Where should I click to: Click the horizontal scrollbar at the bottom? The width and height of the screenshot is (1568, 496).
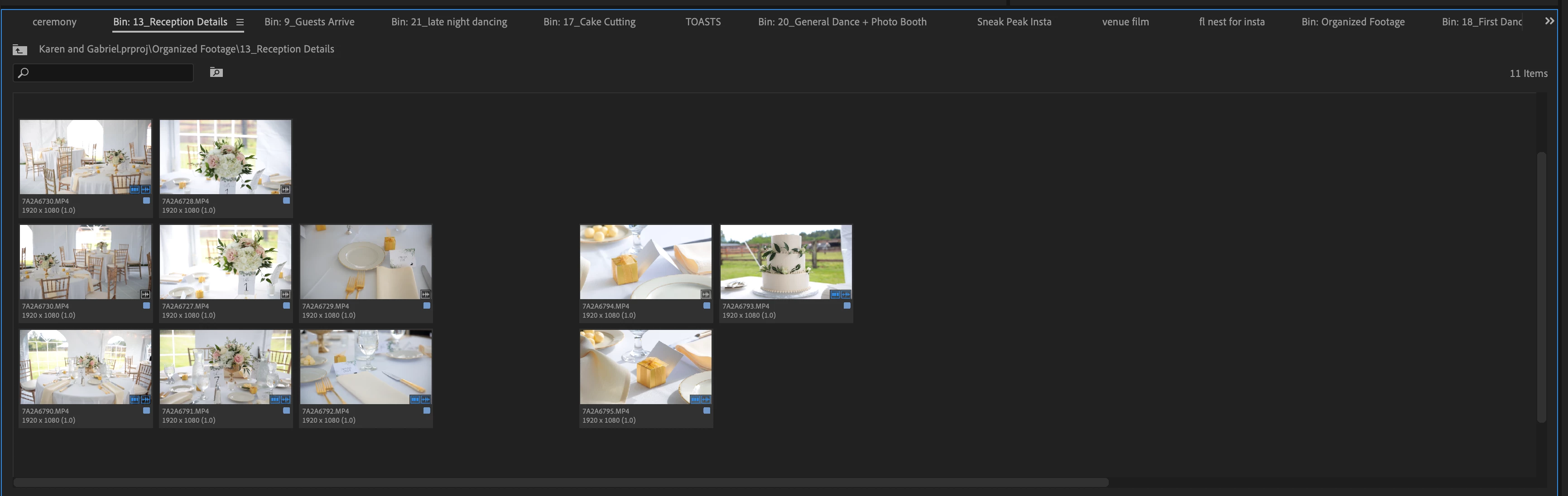(560, 482)
